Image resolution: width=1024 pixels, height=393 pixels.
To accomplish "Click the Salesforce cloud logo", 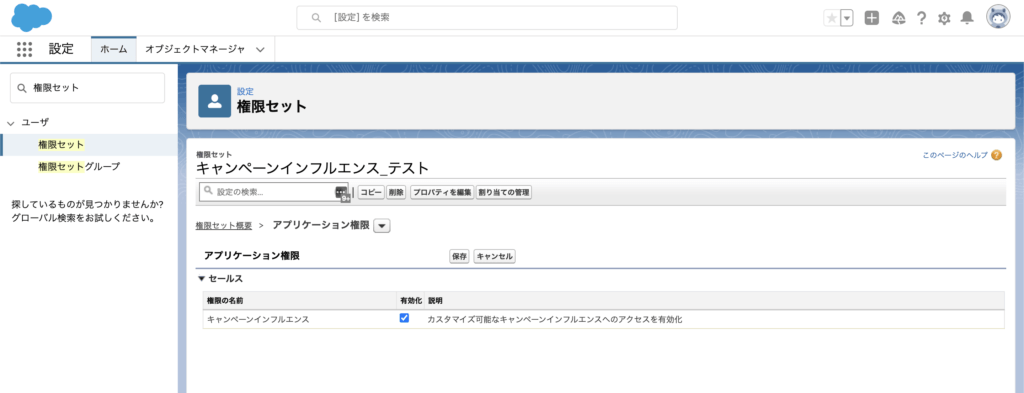I will [x=32, y=18].
